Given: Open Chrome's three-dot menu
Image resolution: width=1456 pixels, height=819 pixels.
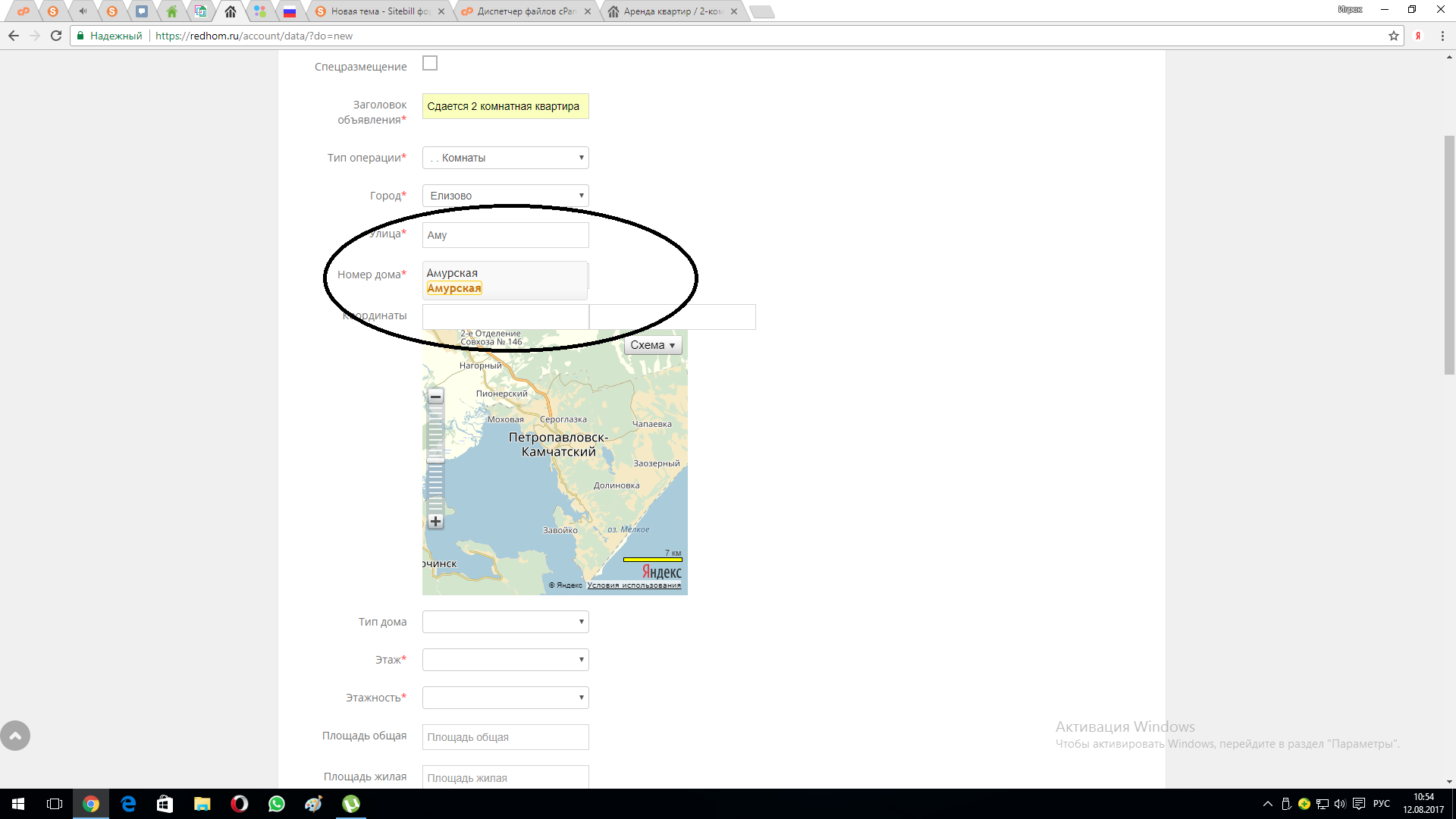Looking at the screenshot, I should click(1442, 36).
